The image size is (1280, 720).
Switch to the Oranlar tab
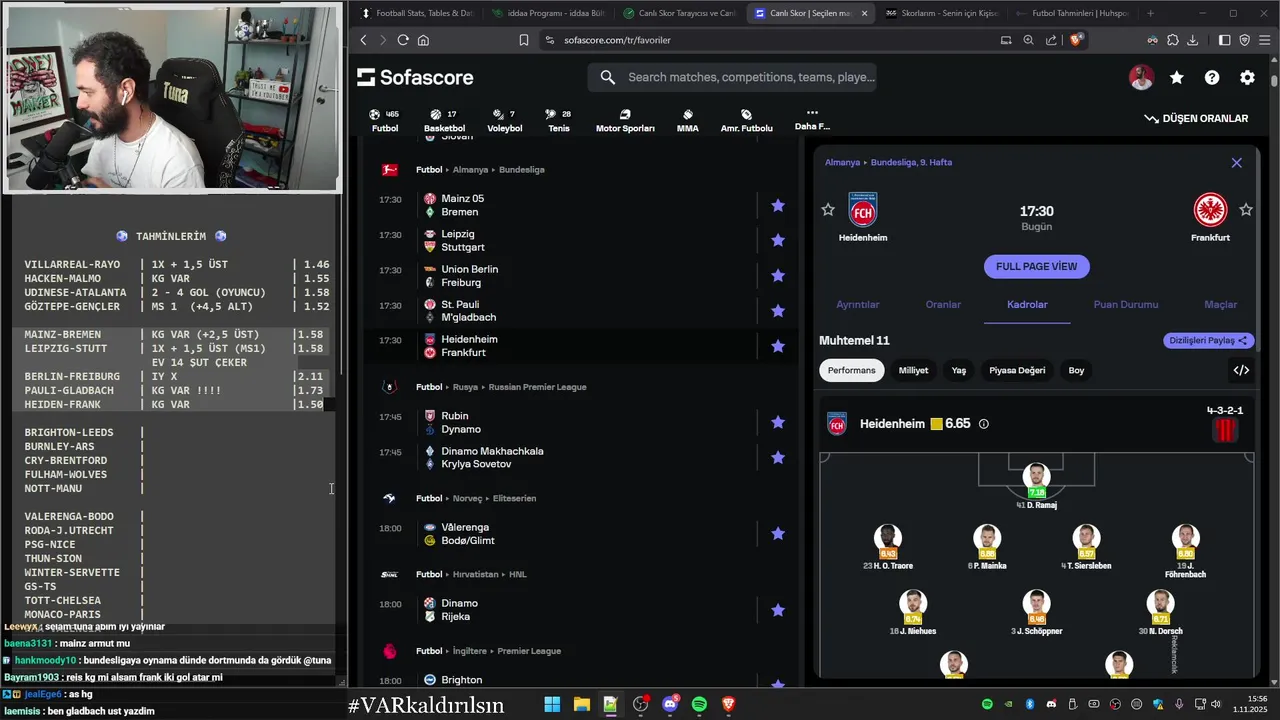tap(943, 304)
